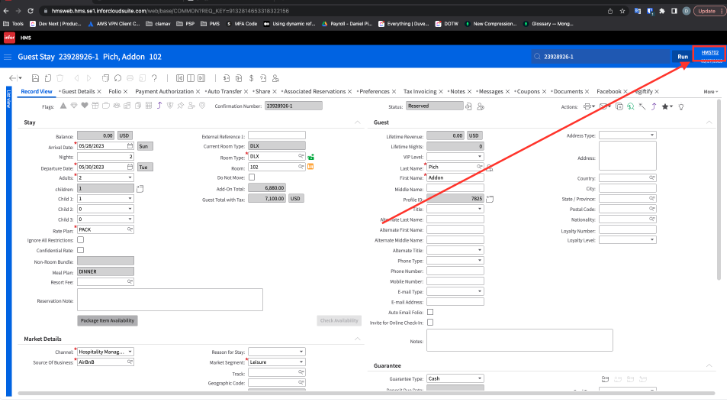
Task: Collapse the Guest section
Action: [x=709, y=122]
